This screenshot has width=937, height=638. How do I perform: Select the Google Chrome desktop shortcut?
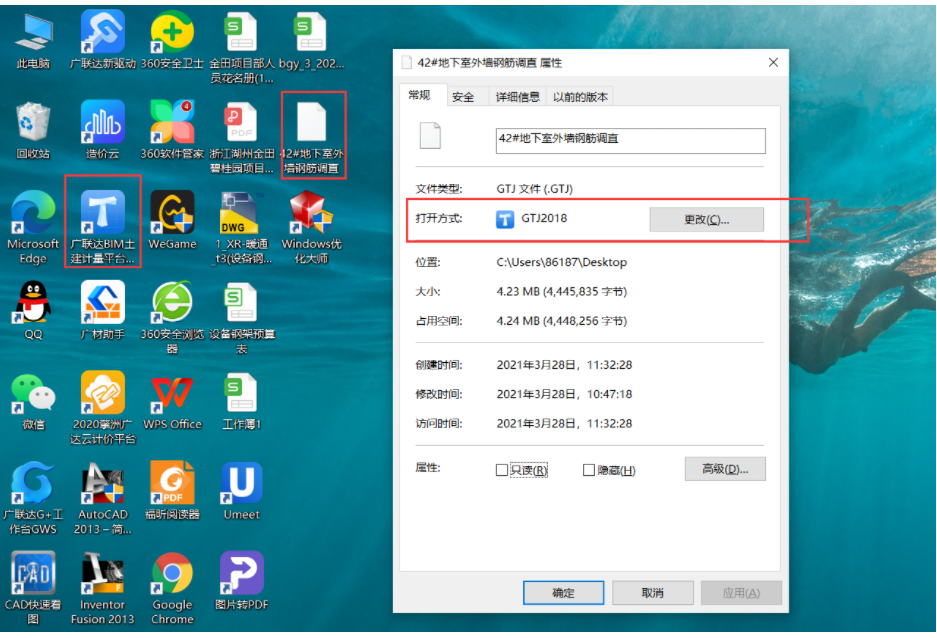tap(172, 588)
